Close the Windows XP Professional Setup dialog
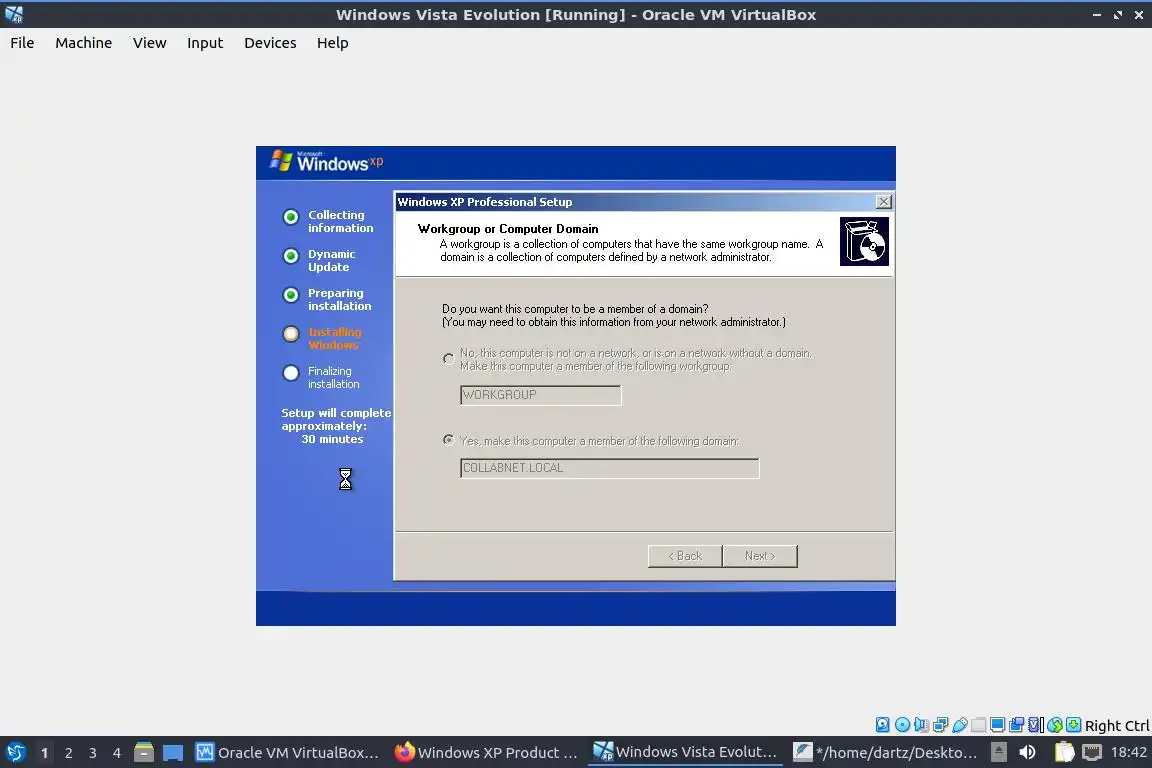Viewport: 1152px width, 768px height. 884,201
